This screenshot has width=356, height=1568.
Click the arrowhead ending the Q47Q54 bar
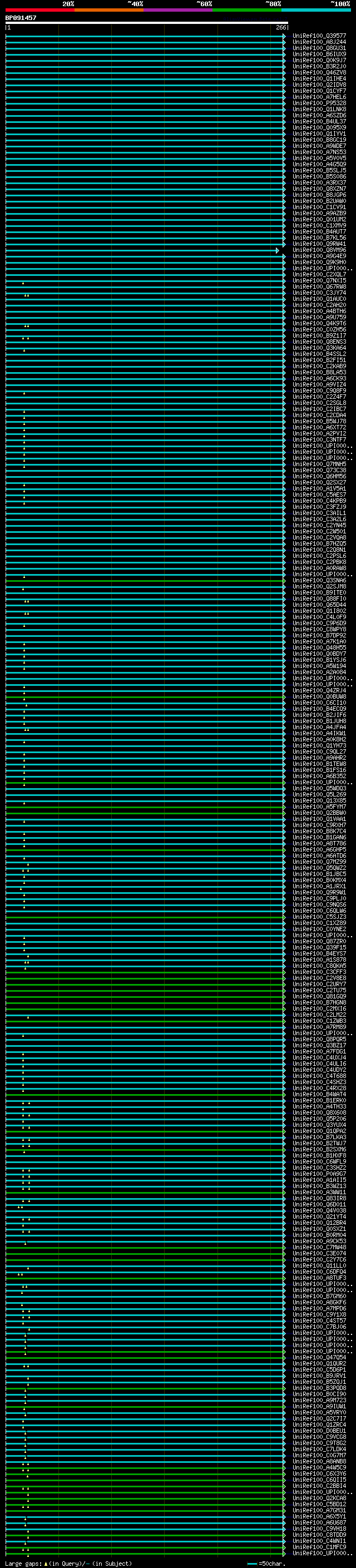point(284,1357)
